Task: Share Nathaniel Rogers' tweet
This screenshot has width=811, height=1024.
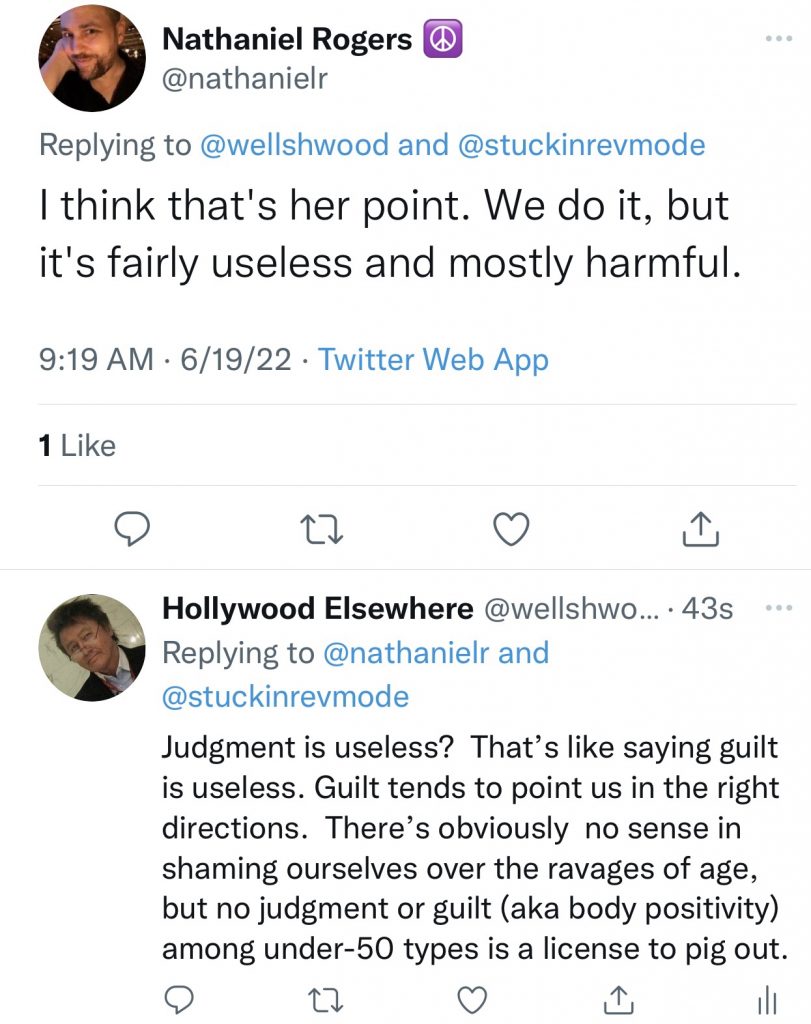Action: pos(701,529)
